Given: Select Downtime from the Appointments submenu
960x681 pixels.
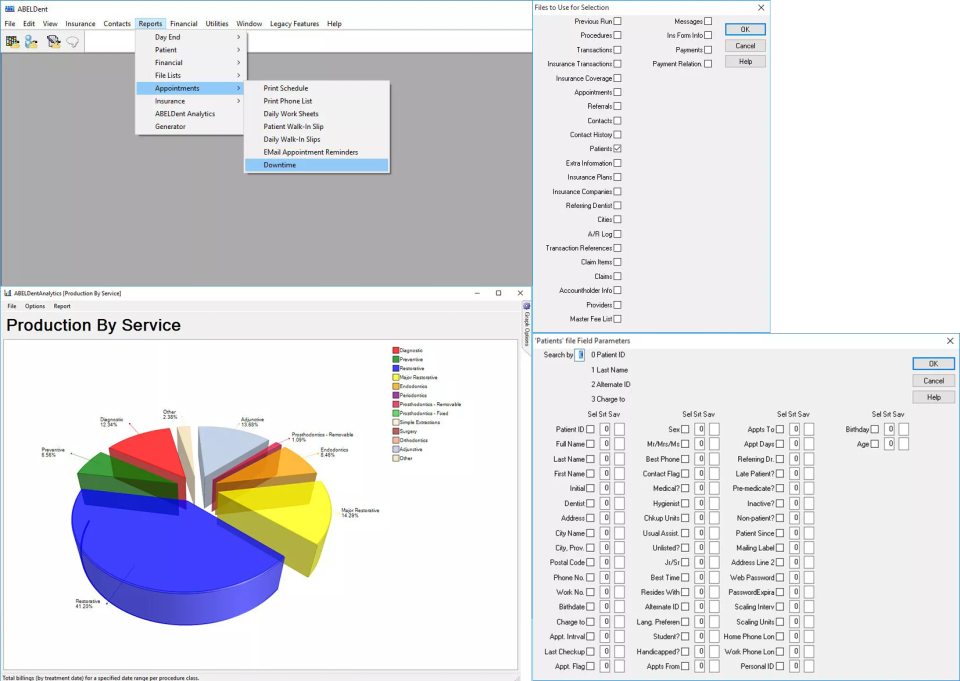Looking at the screenshot, I should pyautogui.click(x=280, y=165).
